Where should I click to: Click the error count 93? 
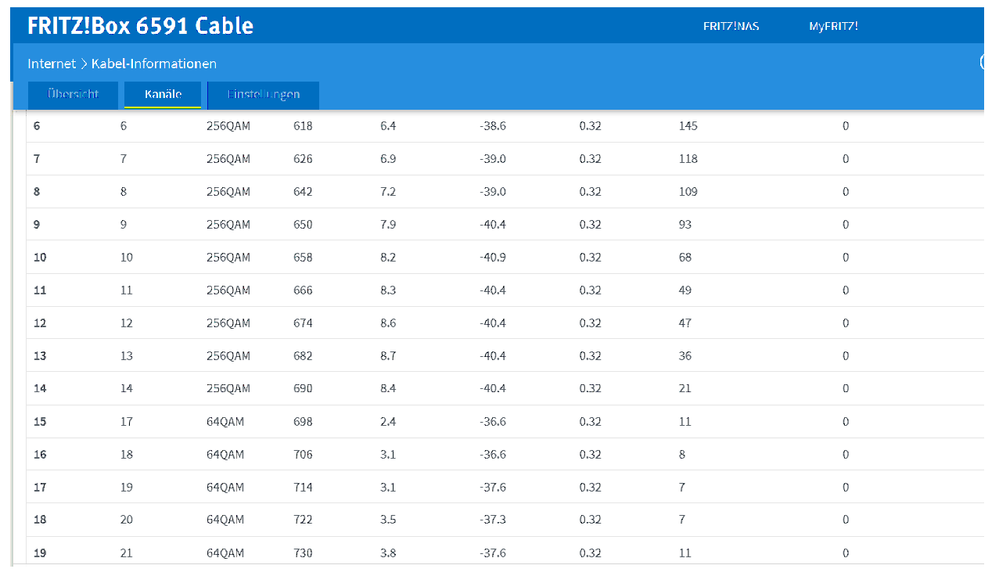(x=685, y=225)
